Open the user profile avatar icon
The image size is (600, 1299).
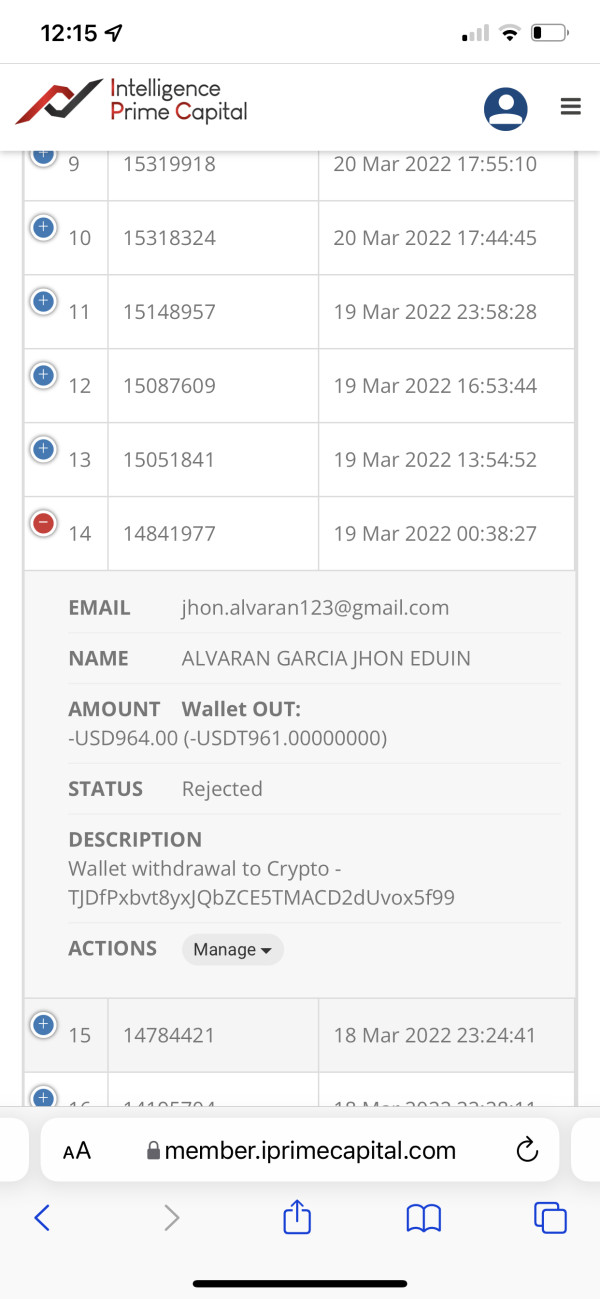coord(506,109)
